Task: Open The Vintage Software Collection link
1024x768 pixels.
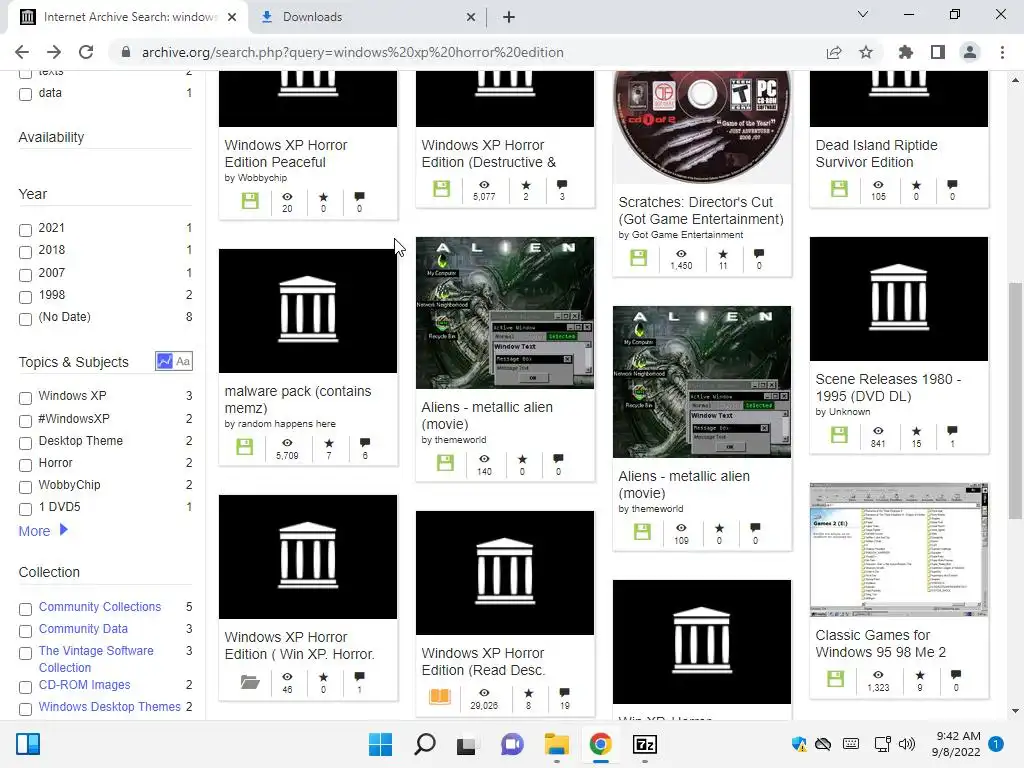Action: [x=96, y=659]
